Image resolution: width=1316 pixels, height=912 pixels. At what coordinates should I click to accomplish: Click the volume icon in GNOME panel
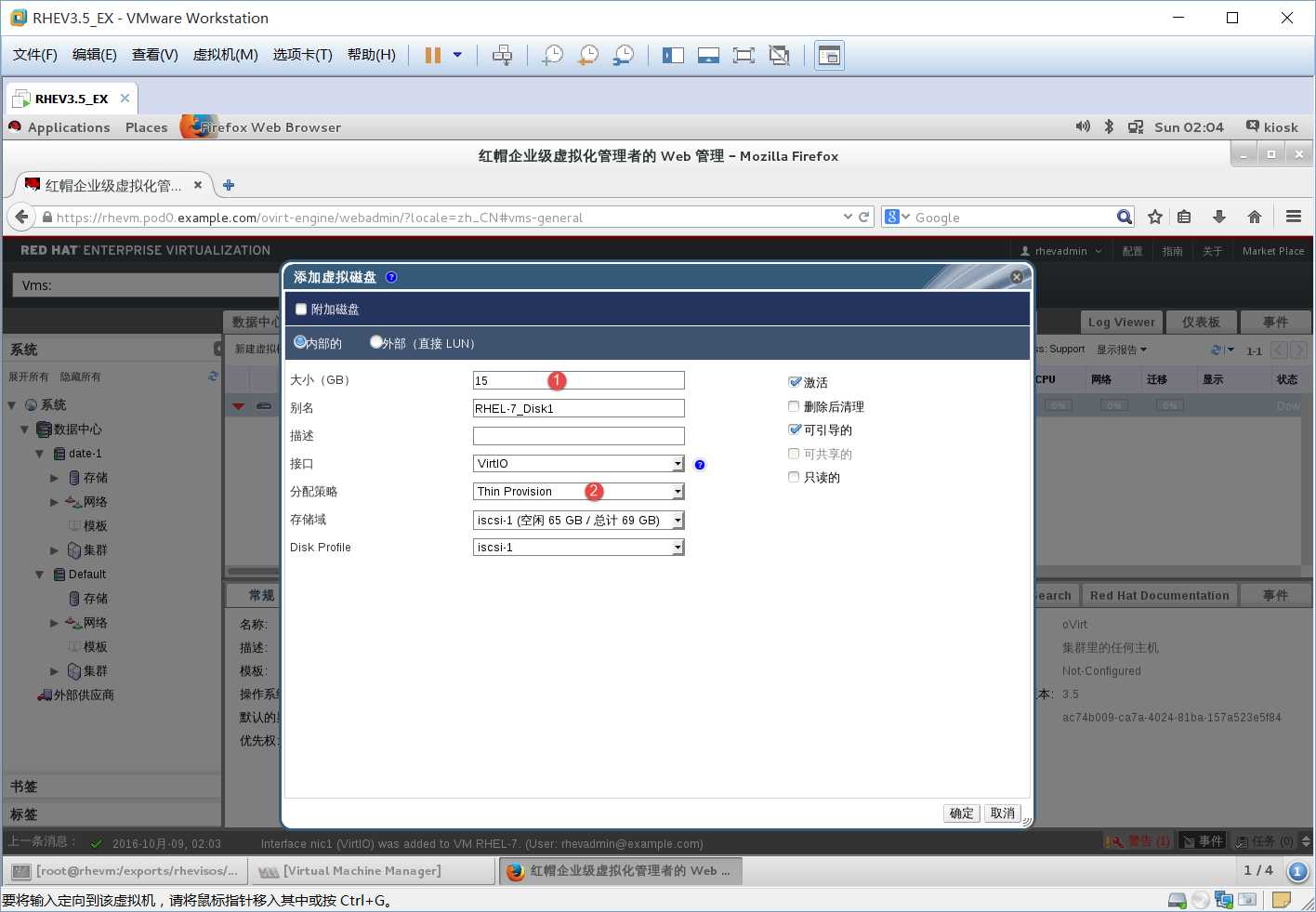[1083, 126]
